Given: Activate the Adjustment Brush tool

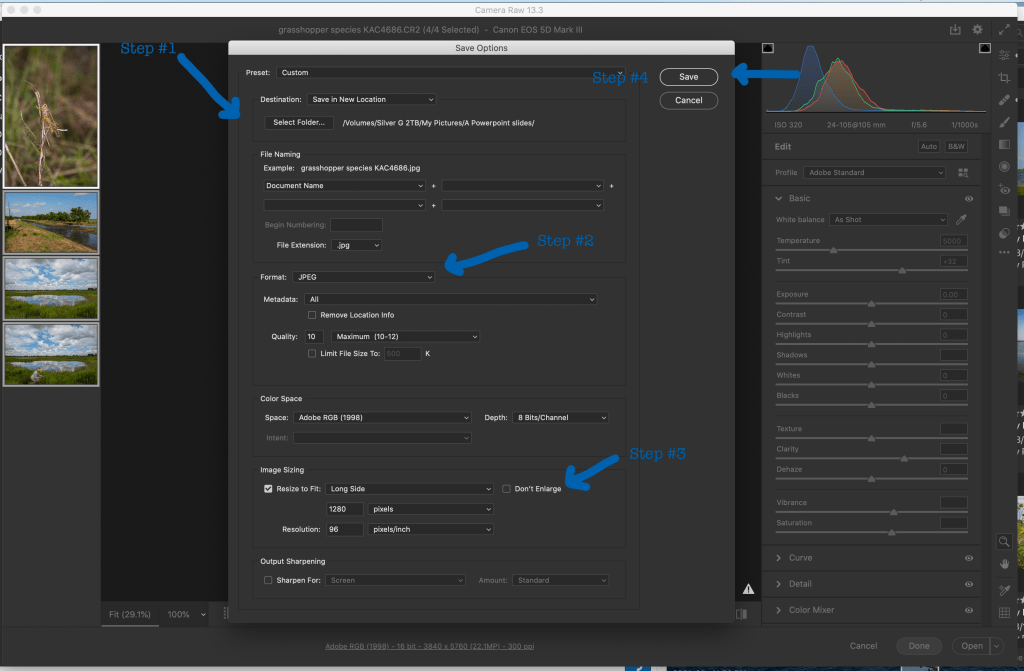Looking at the screenshot, I should pos(1005,122).
